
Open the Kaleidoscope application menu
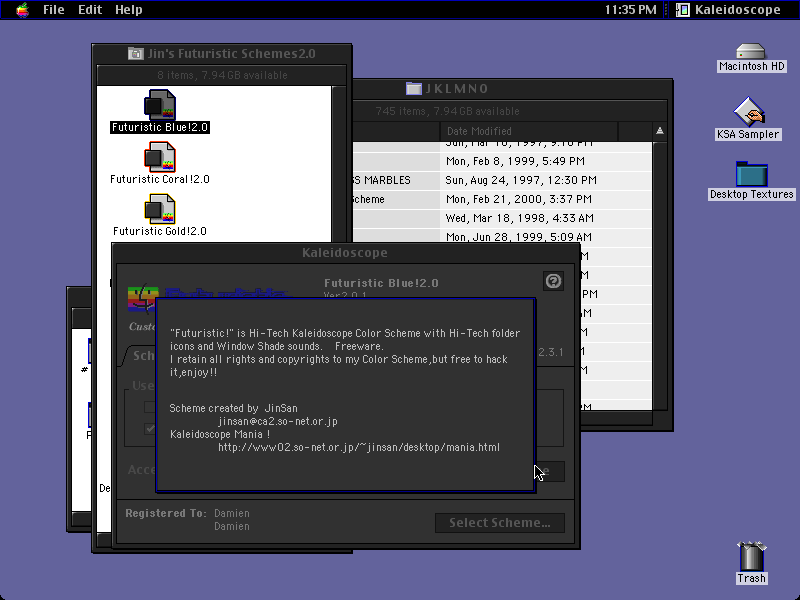click(x=729, y=10)
